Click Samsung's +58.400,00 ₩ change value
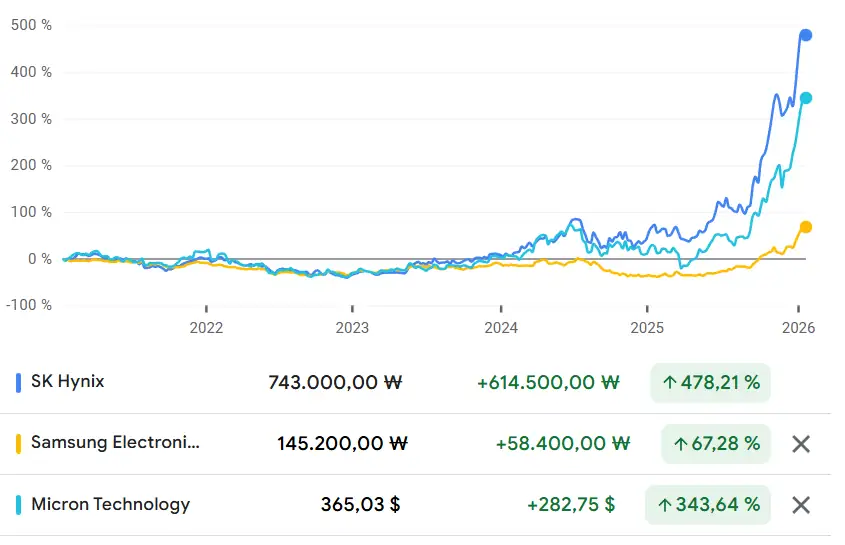 (563, 444)
